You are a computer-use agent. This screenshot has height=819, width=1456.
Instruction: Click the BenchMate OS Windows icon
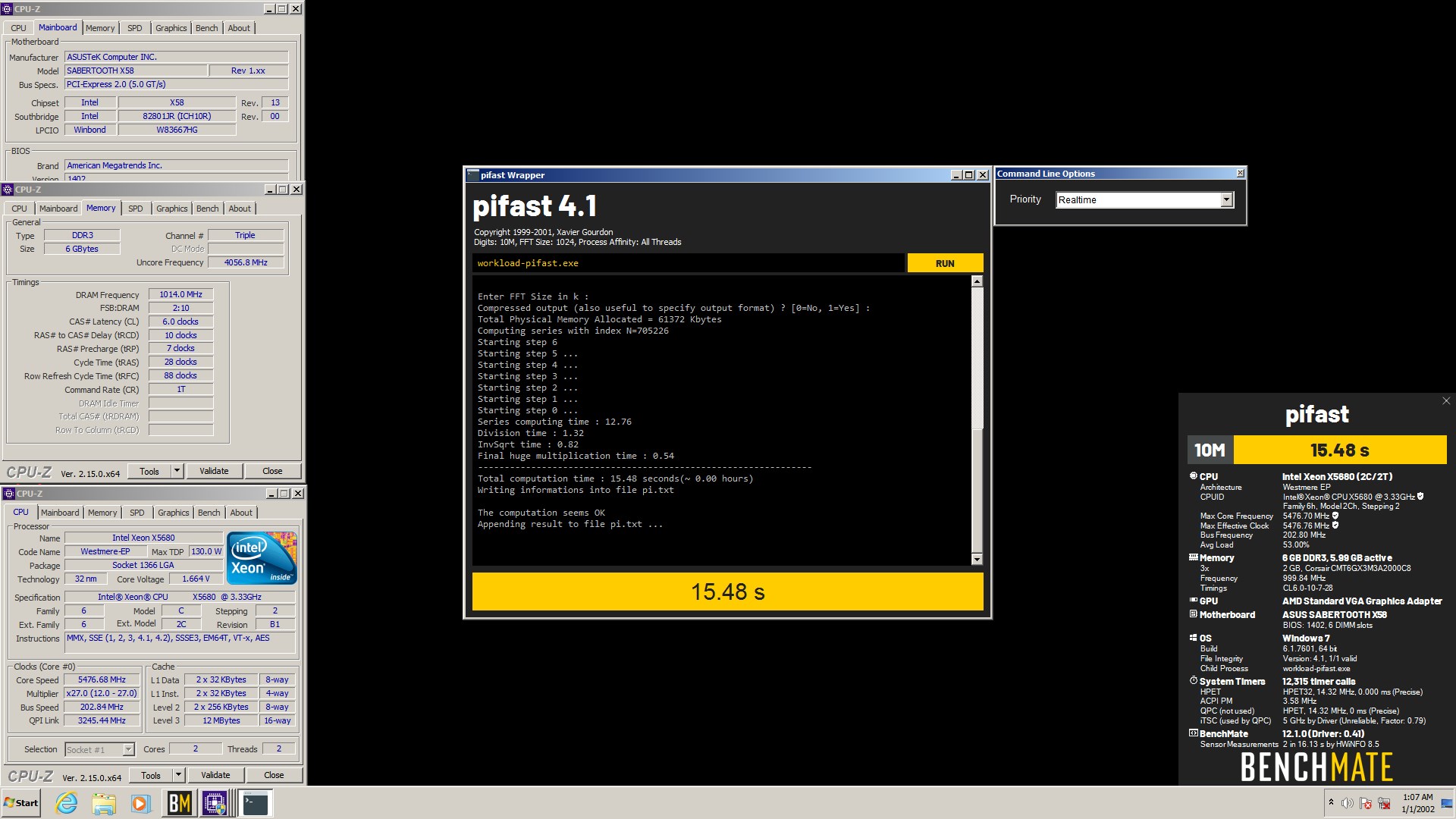(x=1194, y=638)
